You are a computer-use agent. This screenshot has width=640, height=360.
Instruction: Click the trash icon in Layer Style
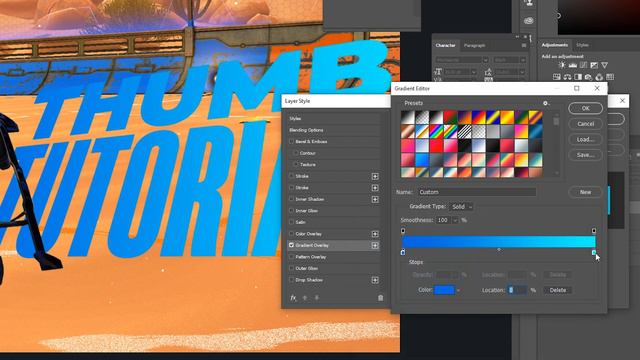click(x=380, y=298)
